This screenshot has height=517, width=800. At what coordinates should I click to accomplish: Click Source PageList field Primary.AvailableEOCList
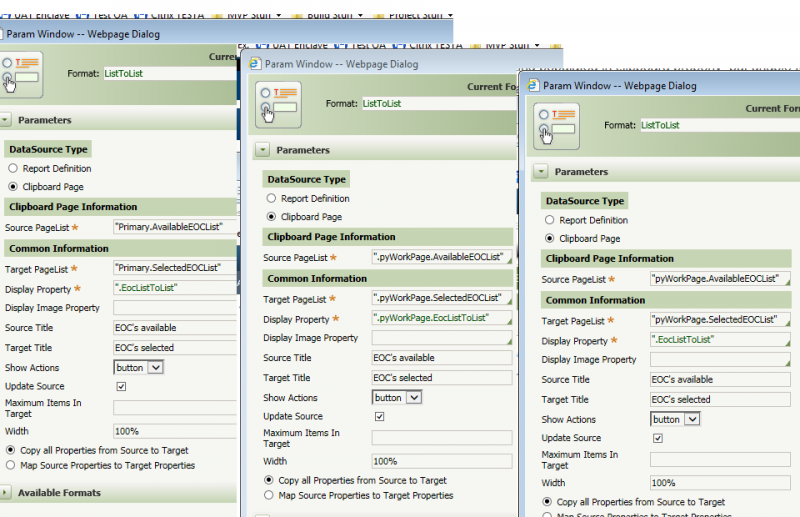click(175, 227)
